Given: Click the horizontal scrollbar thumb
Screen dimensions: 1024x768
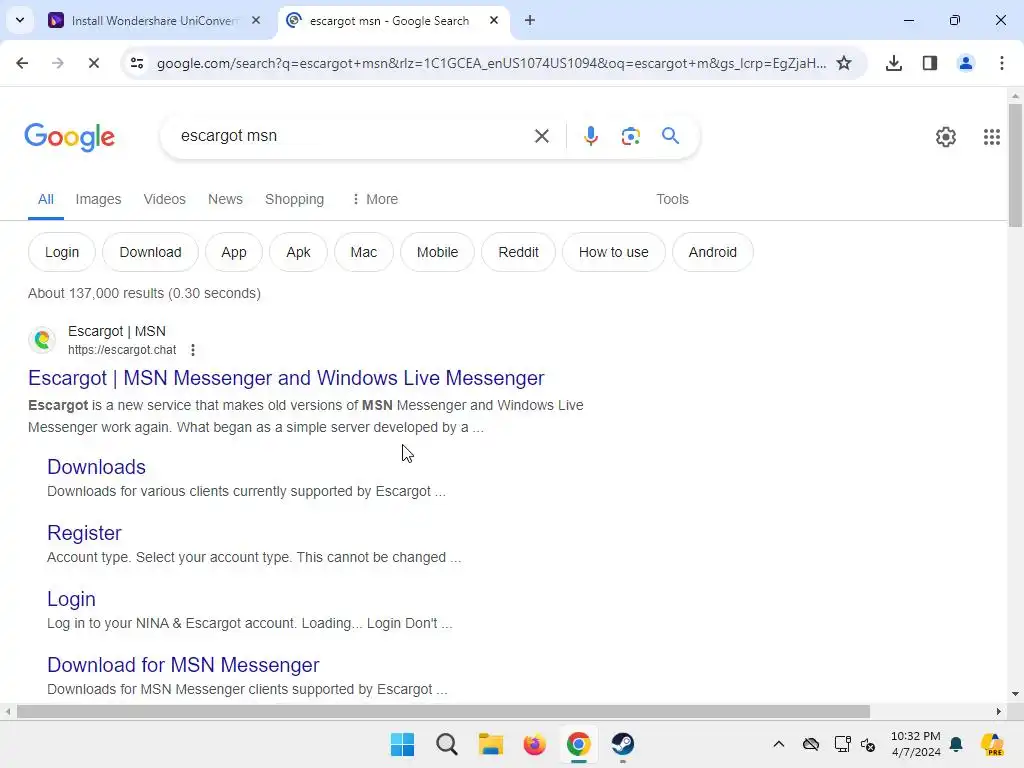Looking at the screenshot, I should [443, 711].
